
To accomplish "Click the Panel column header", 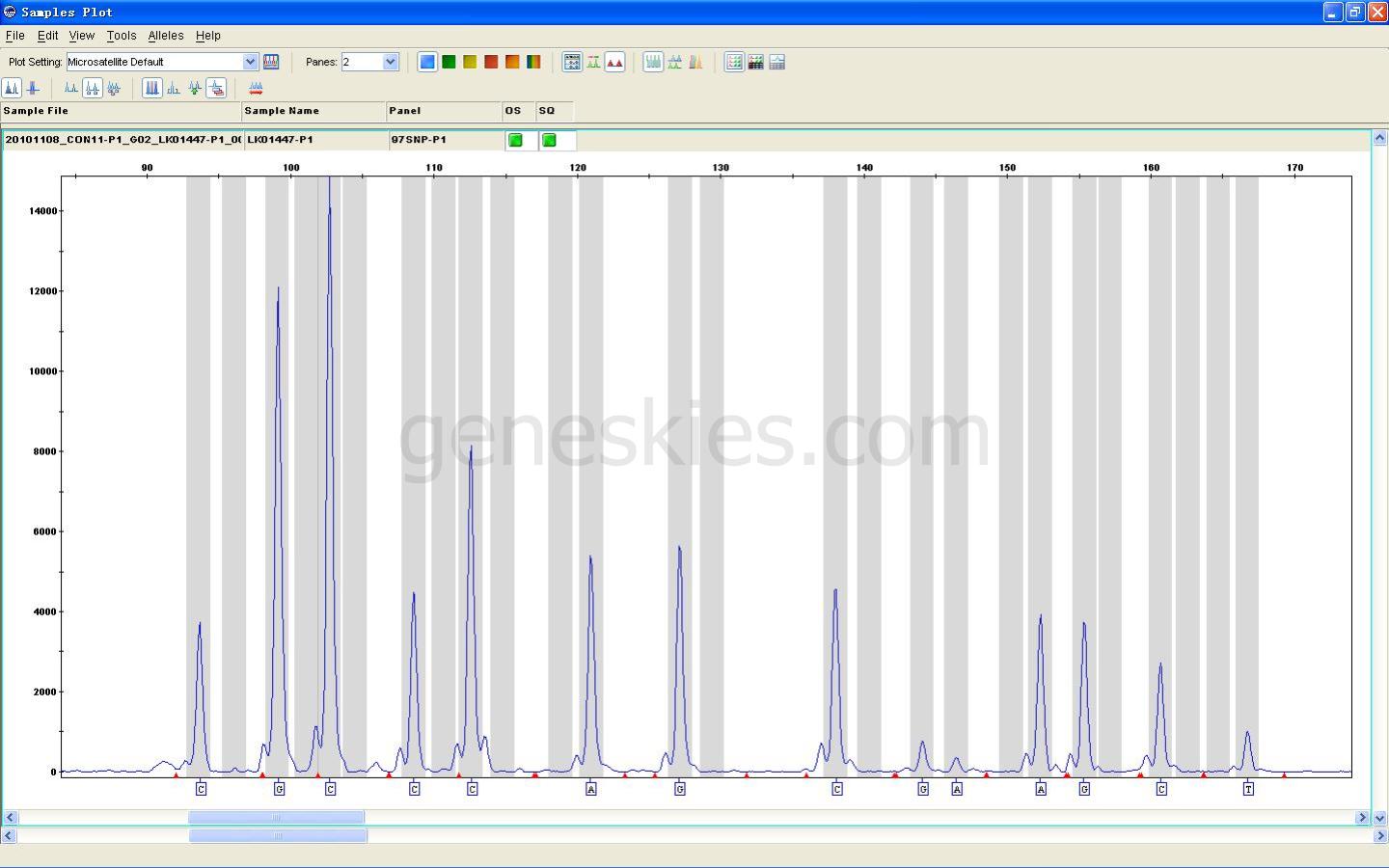I will 443,111.
